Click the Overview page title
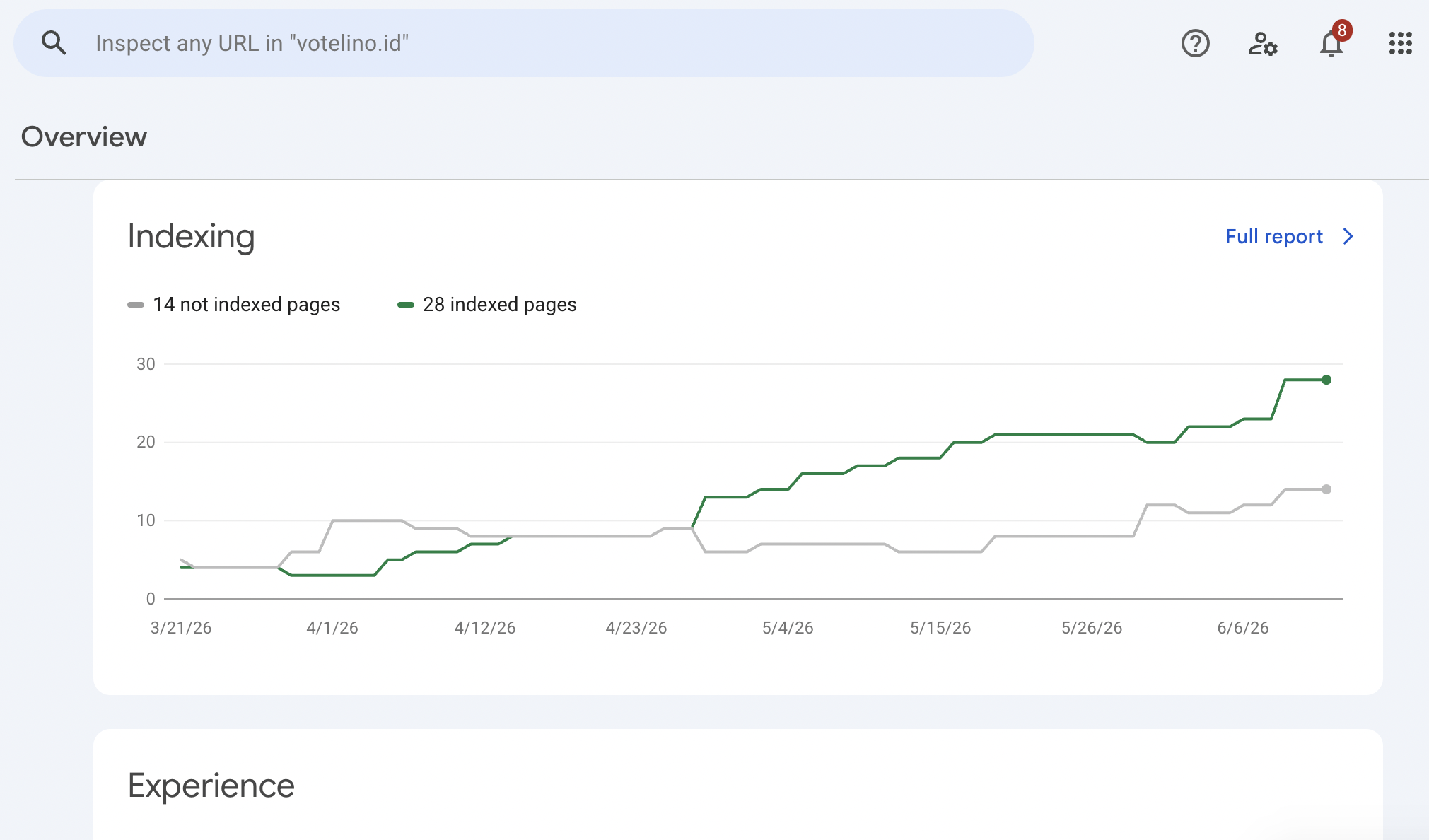Viewport: 1429px width, 840px height. pos(84,136)
